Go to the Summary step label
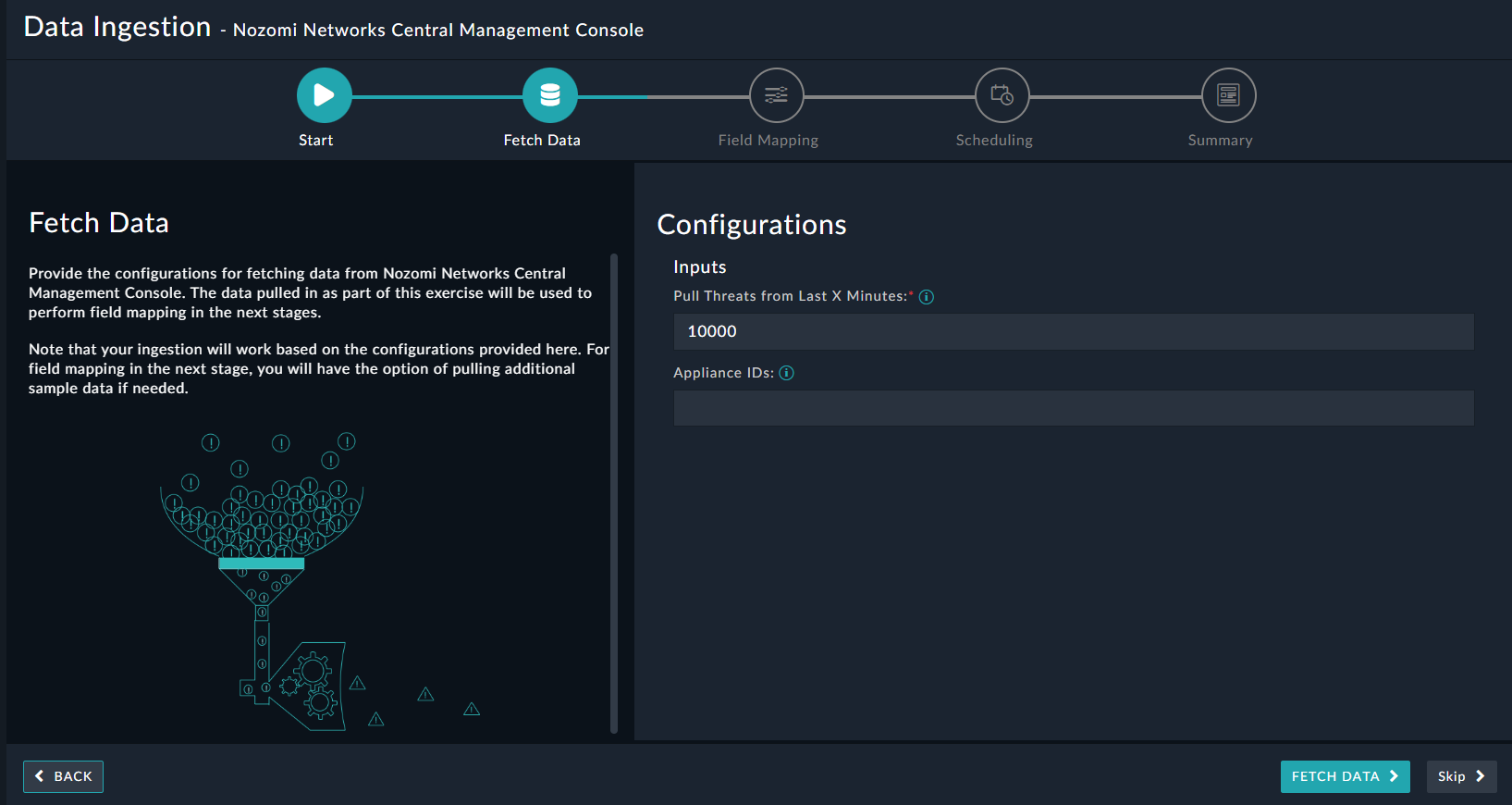1512x805 pixels. tap(1220, 141)
